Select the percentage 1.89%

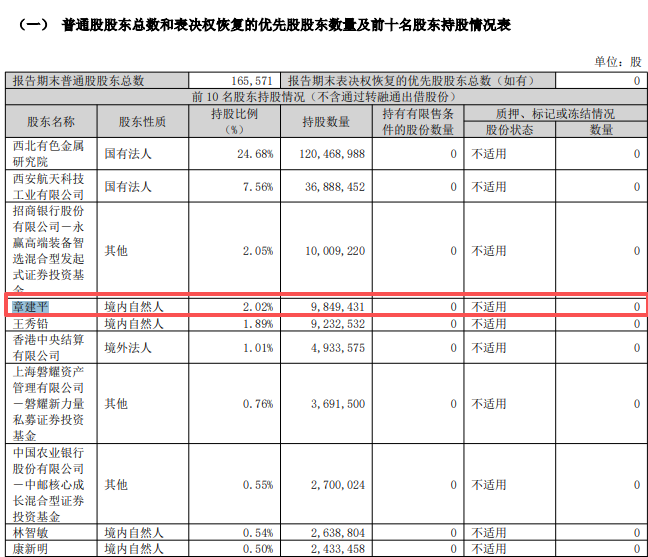tap(258, 323)
